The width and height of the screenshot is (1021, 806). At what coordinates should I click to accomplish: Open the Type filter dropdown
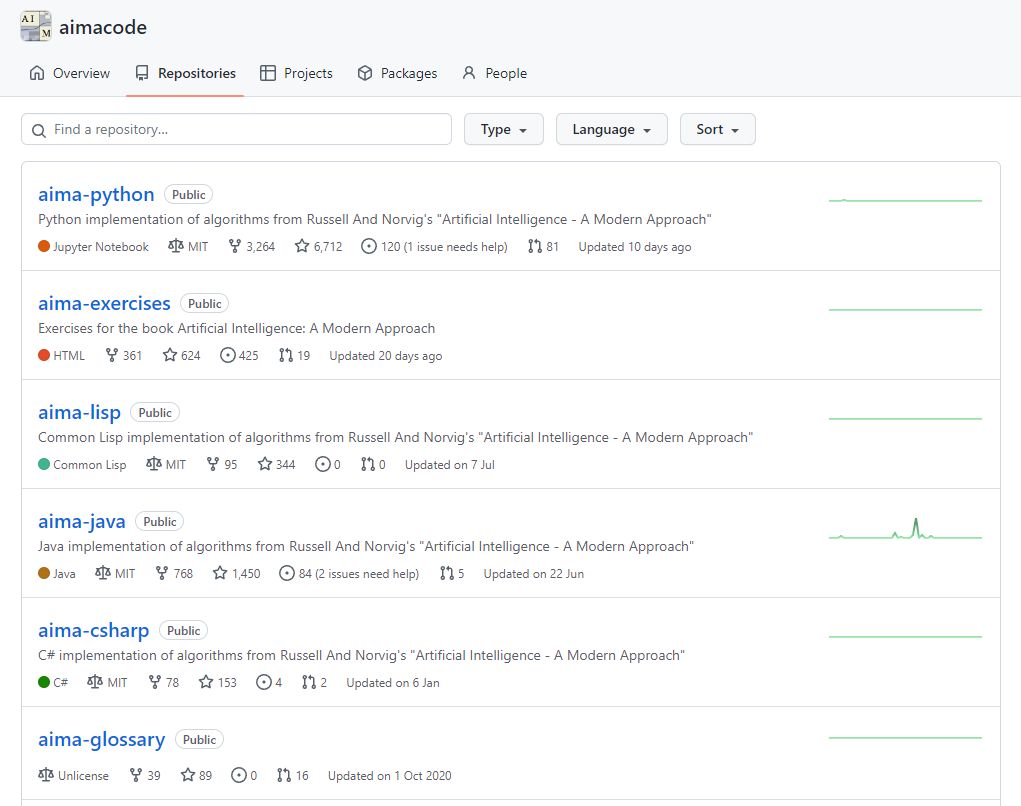click(x=503, y=129)
